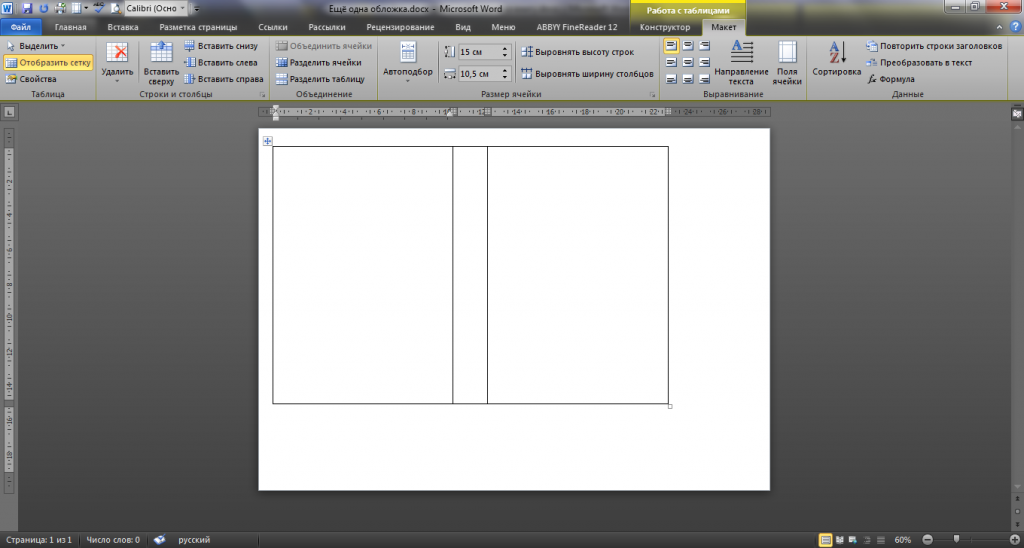1024x548 pixels.
Task: Click Преобразовать в текст button
Action: (x=919, y=62)
